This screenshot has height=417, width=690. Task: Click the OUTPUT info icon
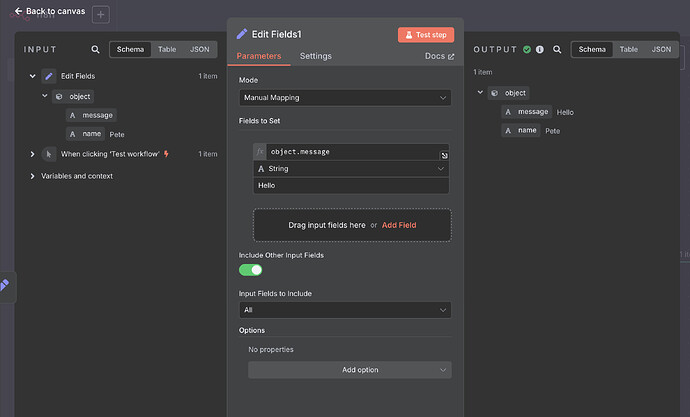pyautogui.click(x=540, y=49)
